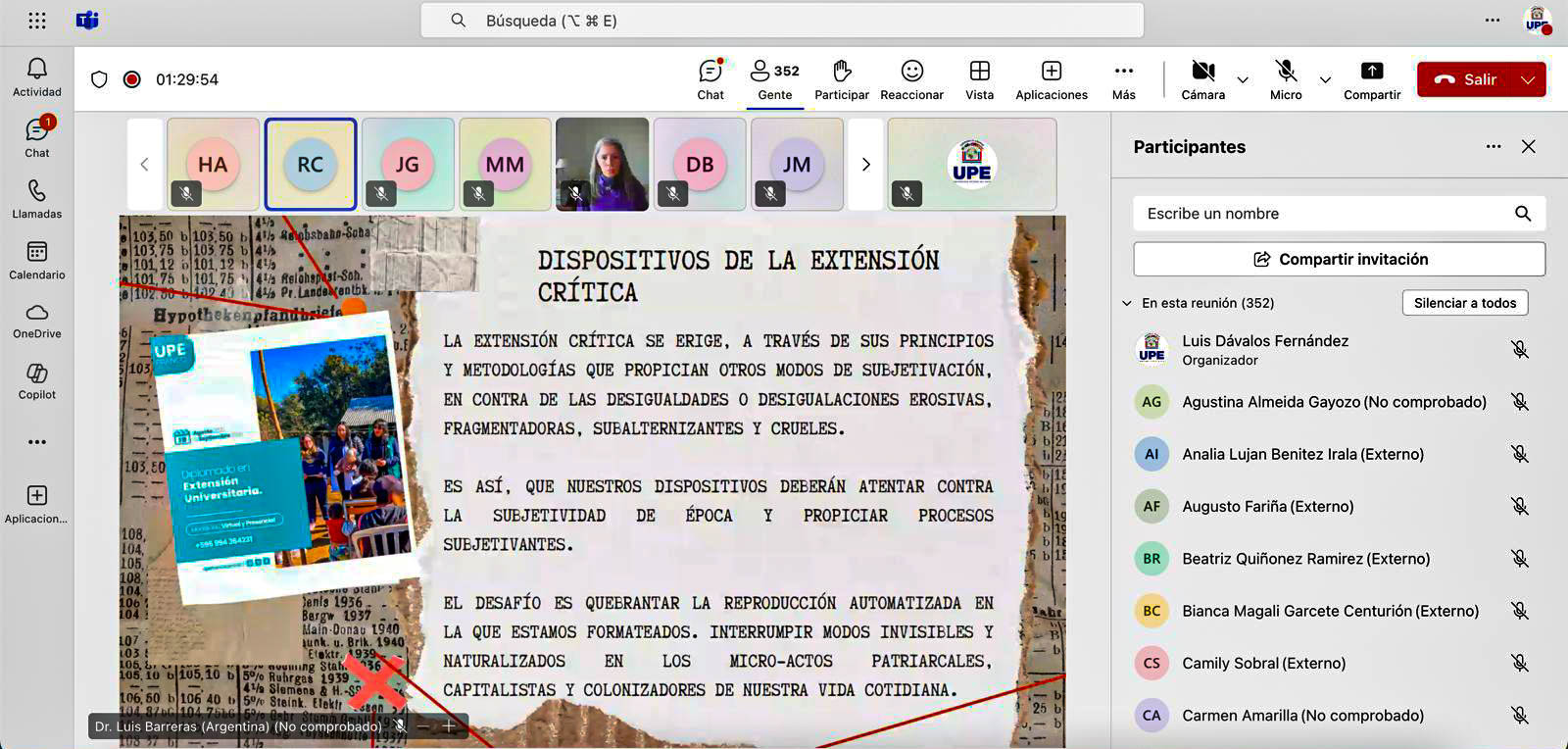The height and width of the screenshot is (749, 1568).
Task: Click the Dr. Luis Barreras presenter label
Action: (x=238, y=726)
